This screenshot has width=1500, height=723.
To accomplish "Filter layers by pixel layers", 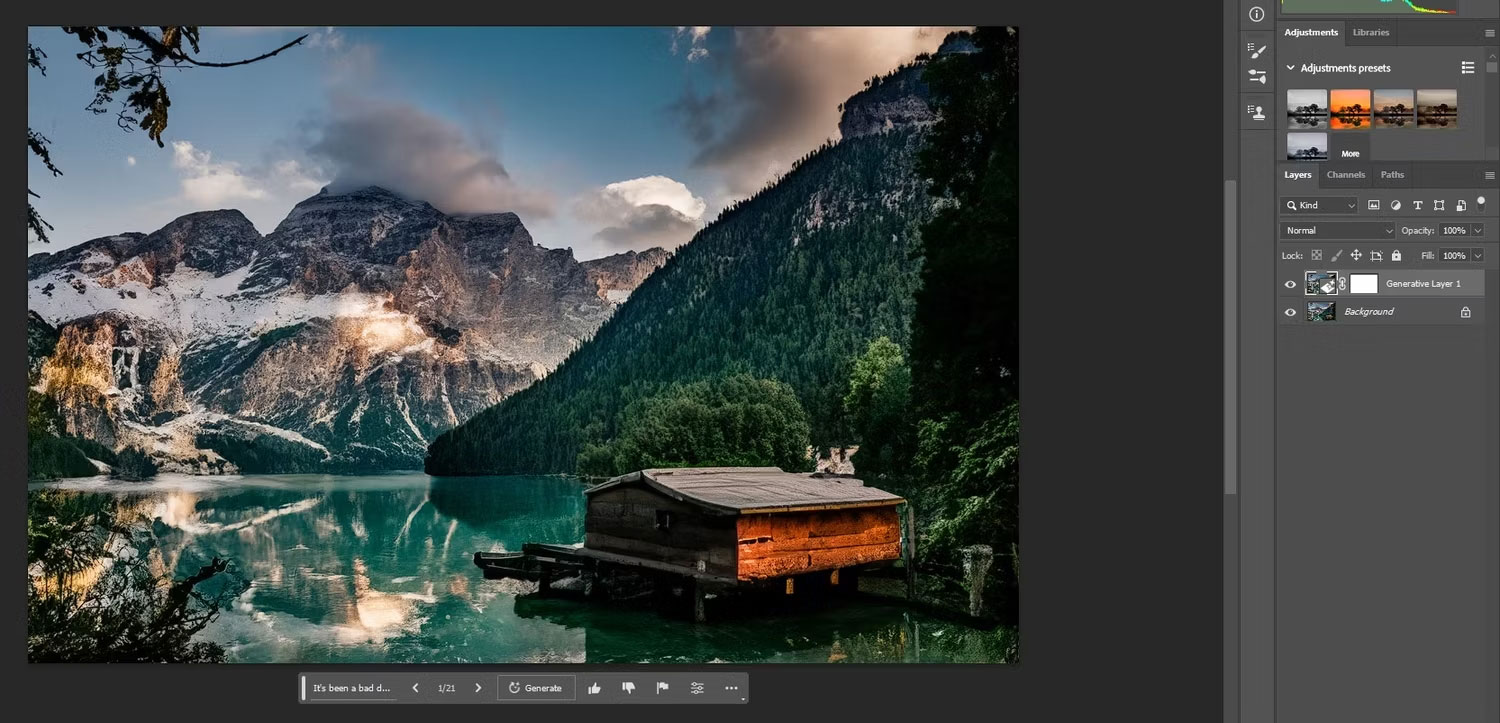I will [x=1374, y=205].
